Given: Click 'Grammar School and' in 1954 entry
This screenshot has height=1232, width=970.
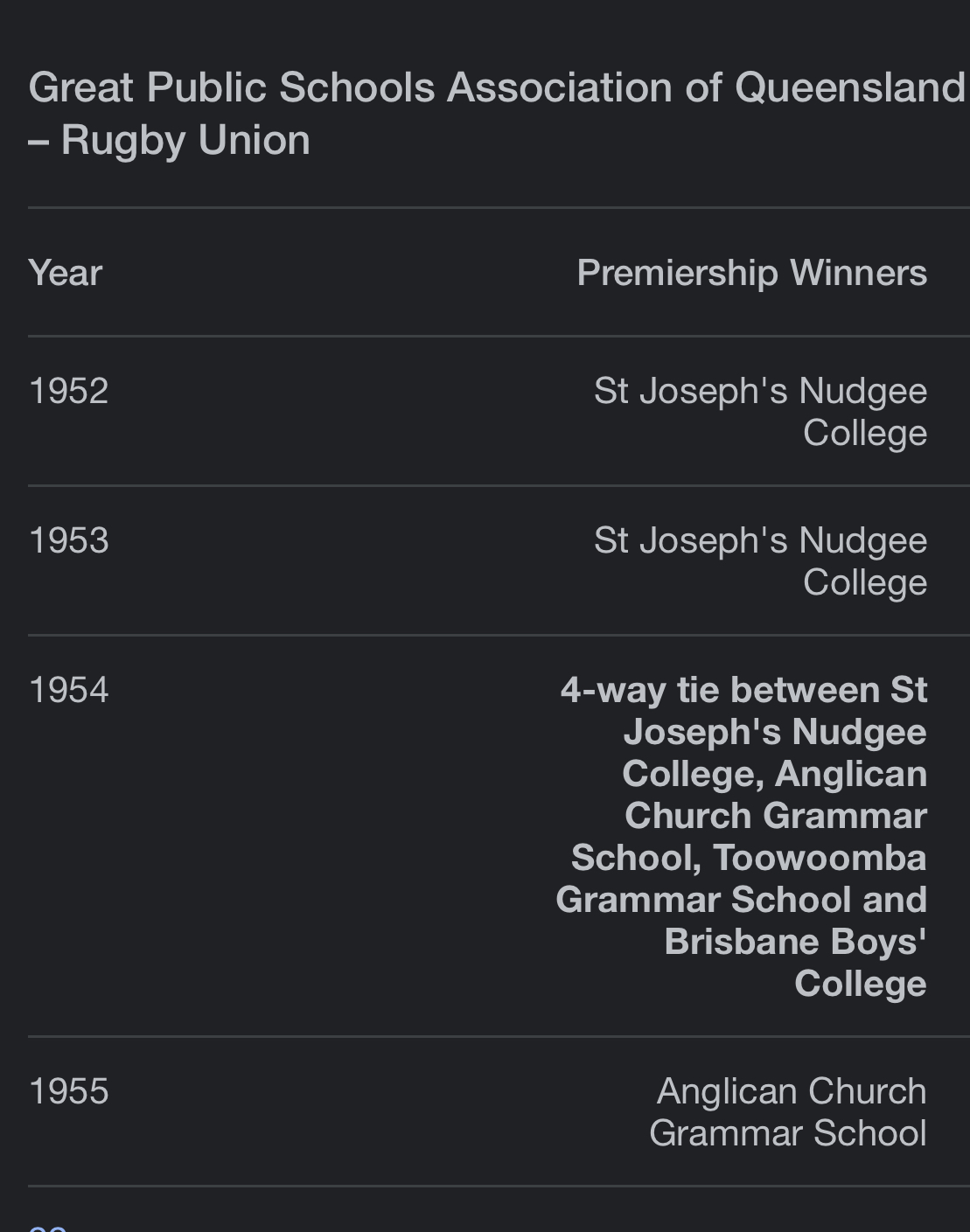Looking at the screenshot, I should click(x=742, y=900).
